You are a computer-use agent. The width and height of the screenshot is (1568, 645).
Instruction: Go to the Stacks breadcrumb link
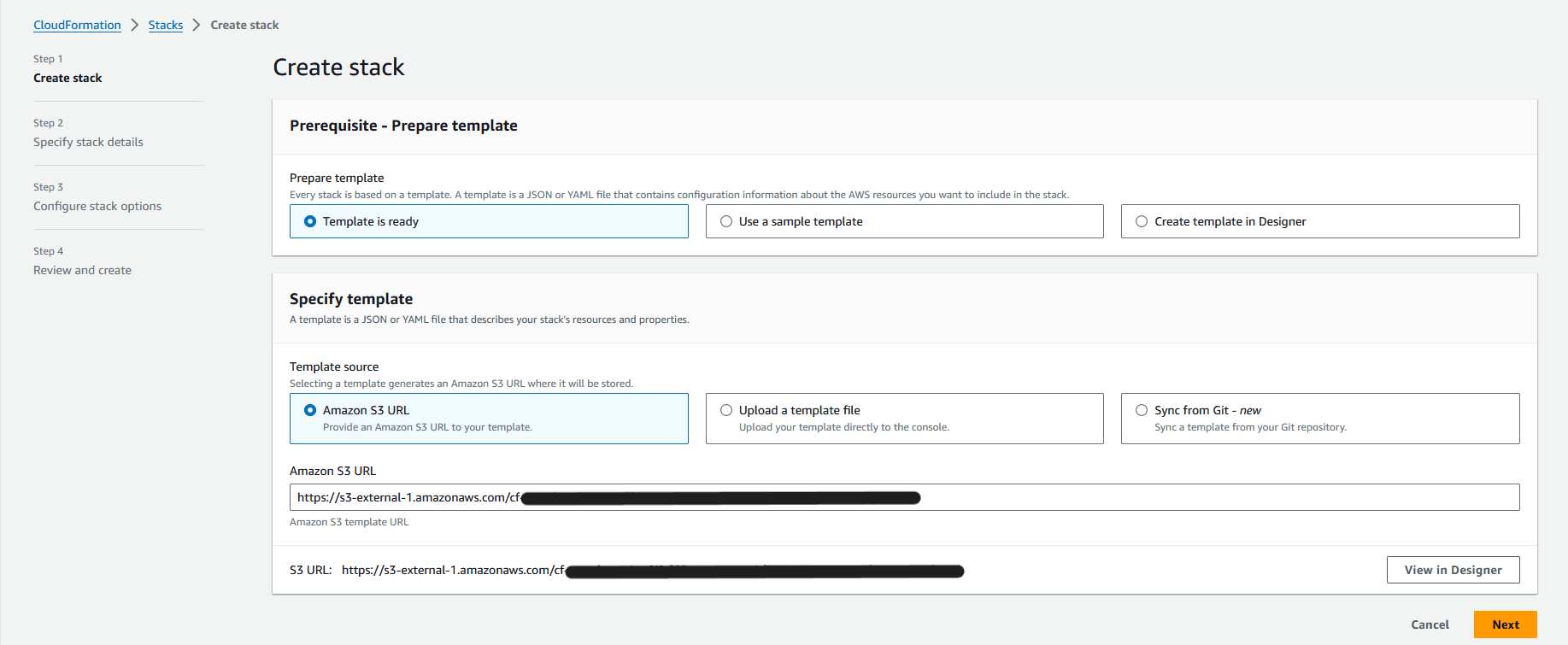tap(166, 25)
